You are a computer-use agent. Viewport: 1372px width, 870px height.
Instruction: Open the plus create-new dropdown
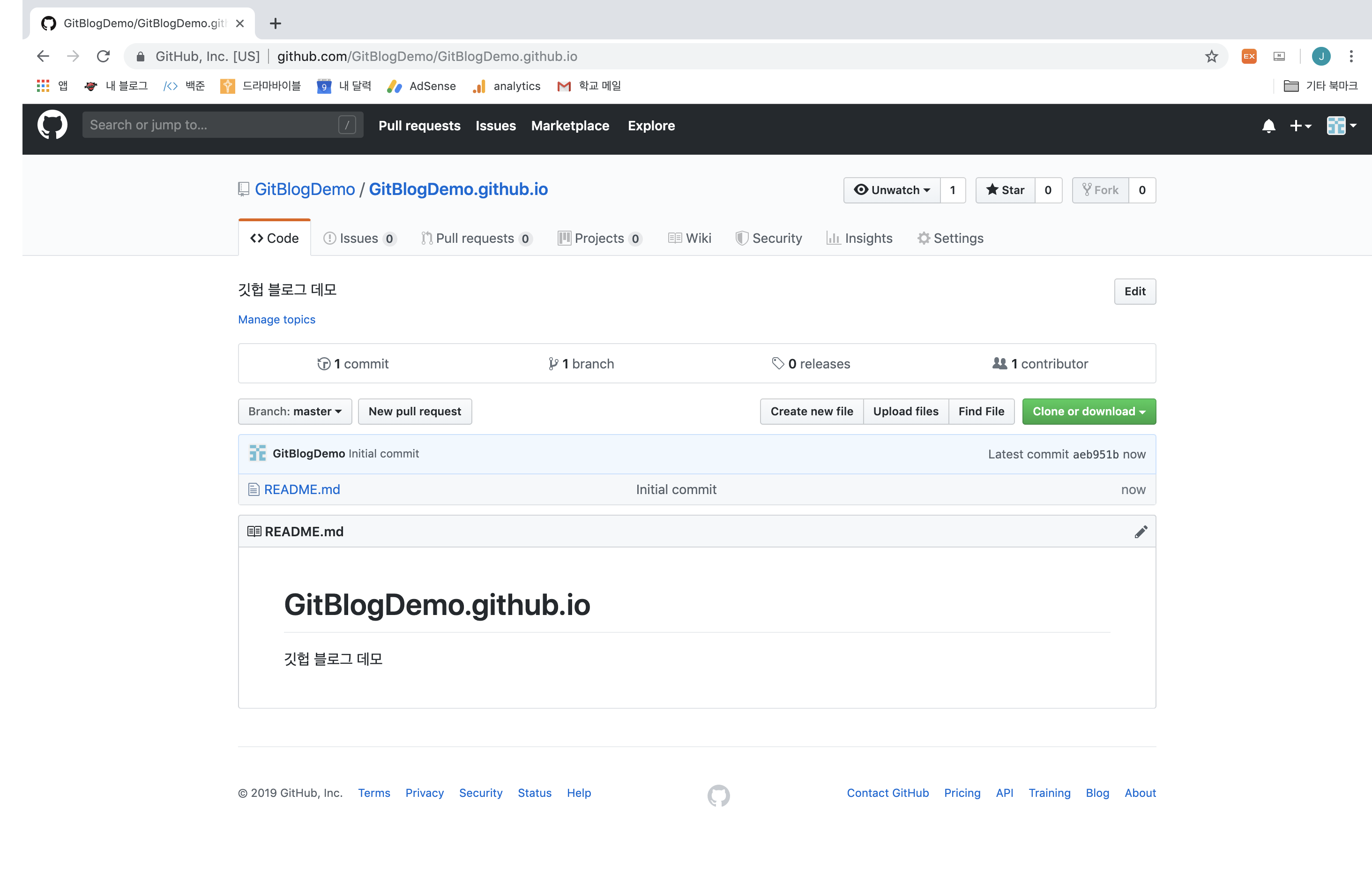click(x=1300, y=126)
